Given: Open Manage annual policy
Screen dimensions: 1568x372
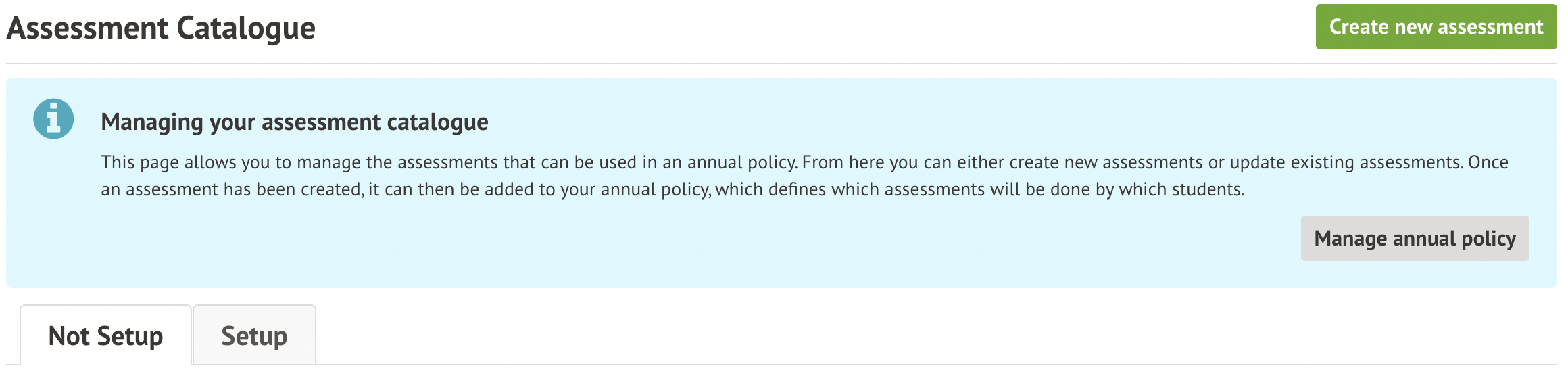Looking at the screenshot, I should coord(1415,239).
